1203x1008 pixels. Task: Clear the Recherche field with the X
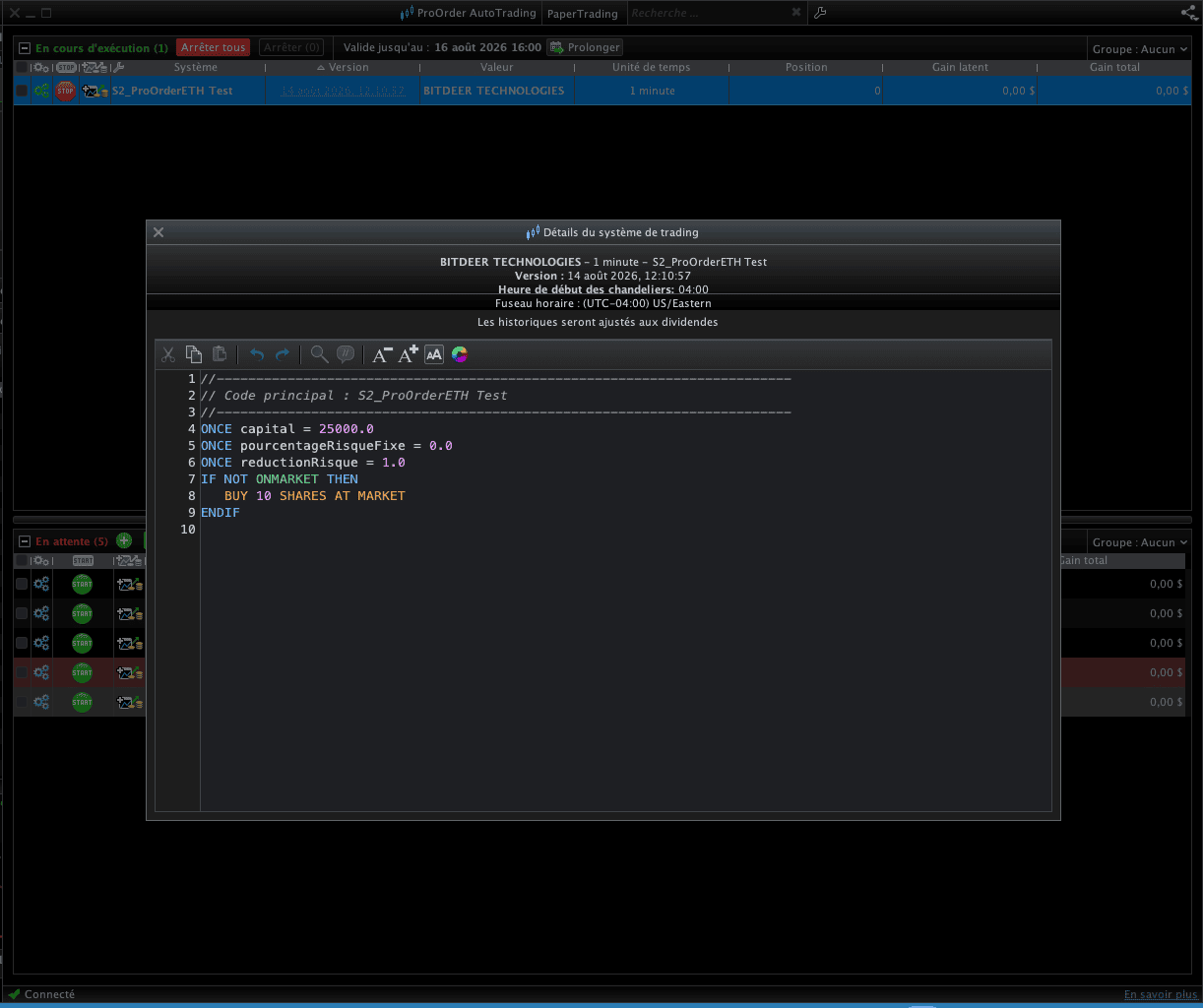796,13
